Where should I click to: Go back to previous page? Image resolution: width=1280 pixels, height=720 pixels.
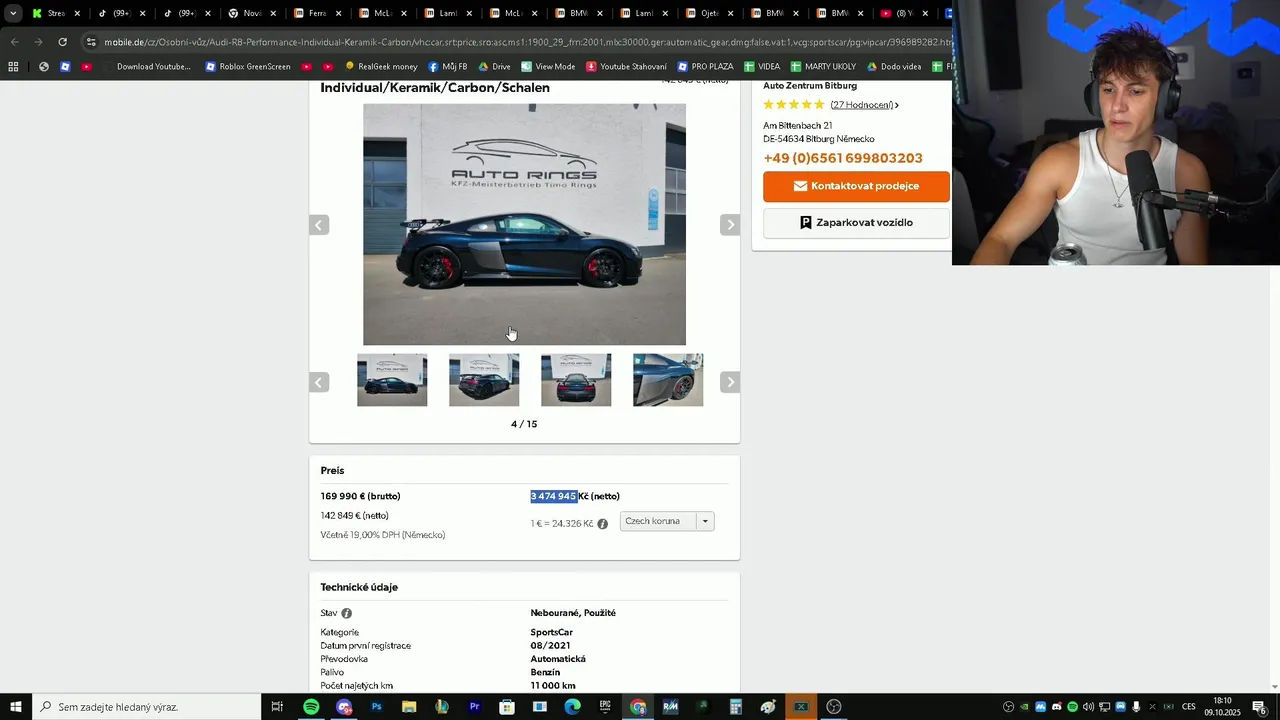pyautogui.click(x=14, y=42)
